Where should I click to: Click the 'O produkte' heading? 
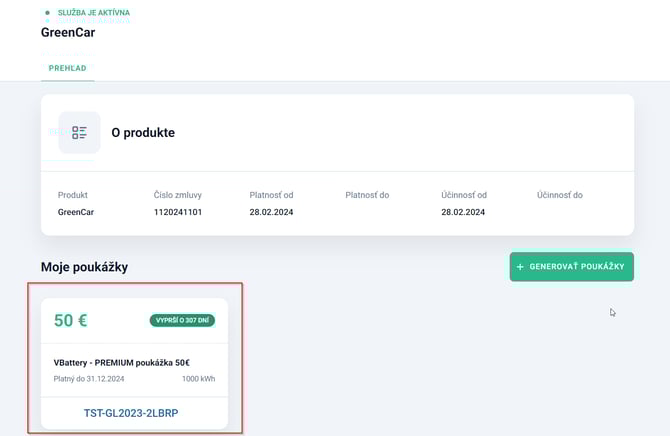143,133
